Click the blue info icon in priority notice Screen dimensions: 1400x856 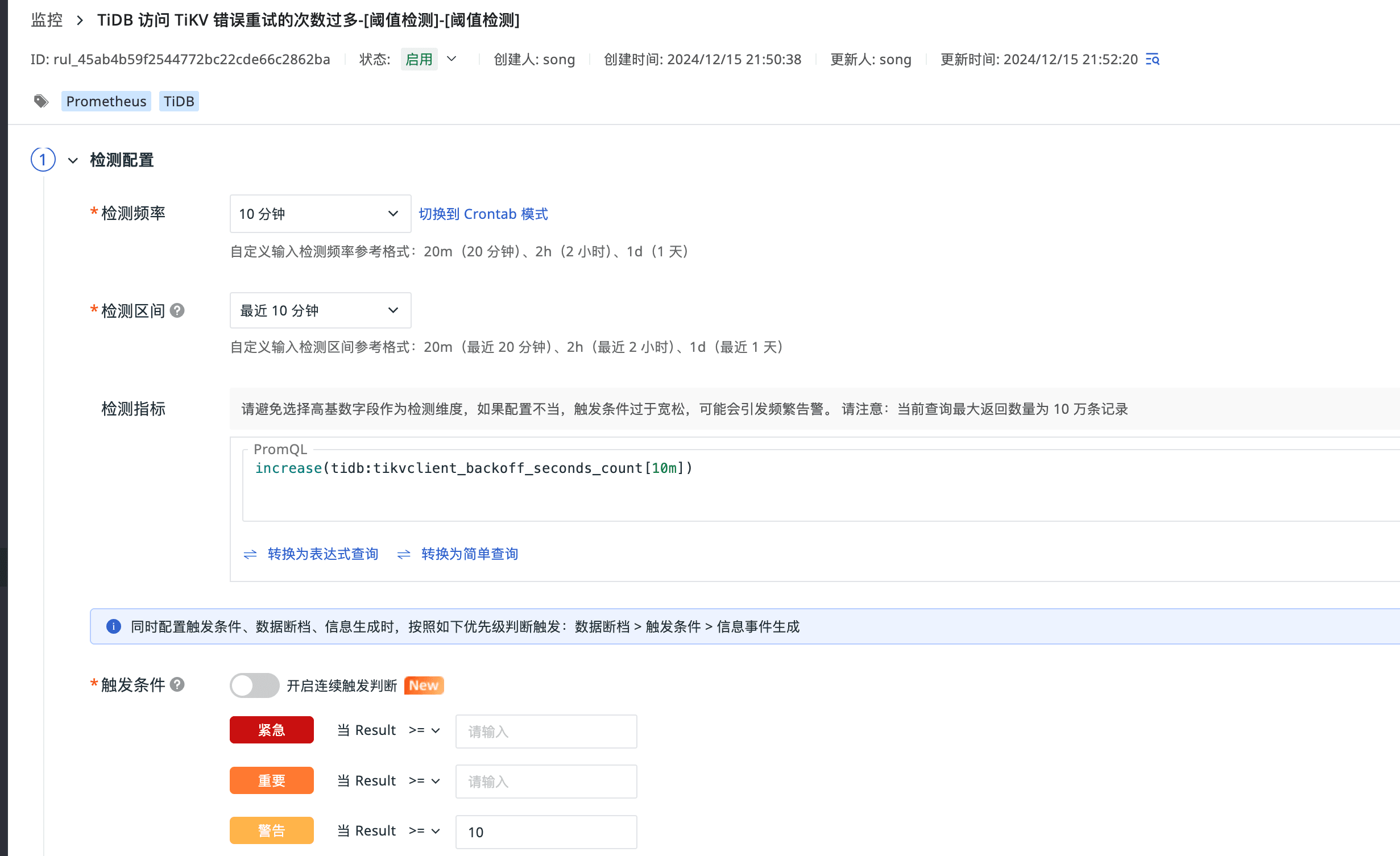114,626
